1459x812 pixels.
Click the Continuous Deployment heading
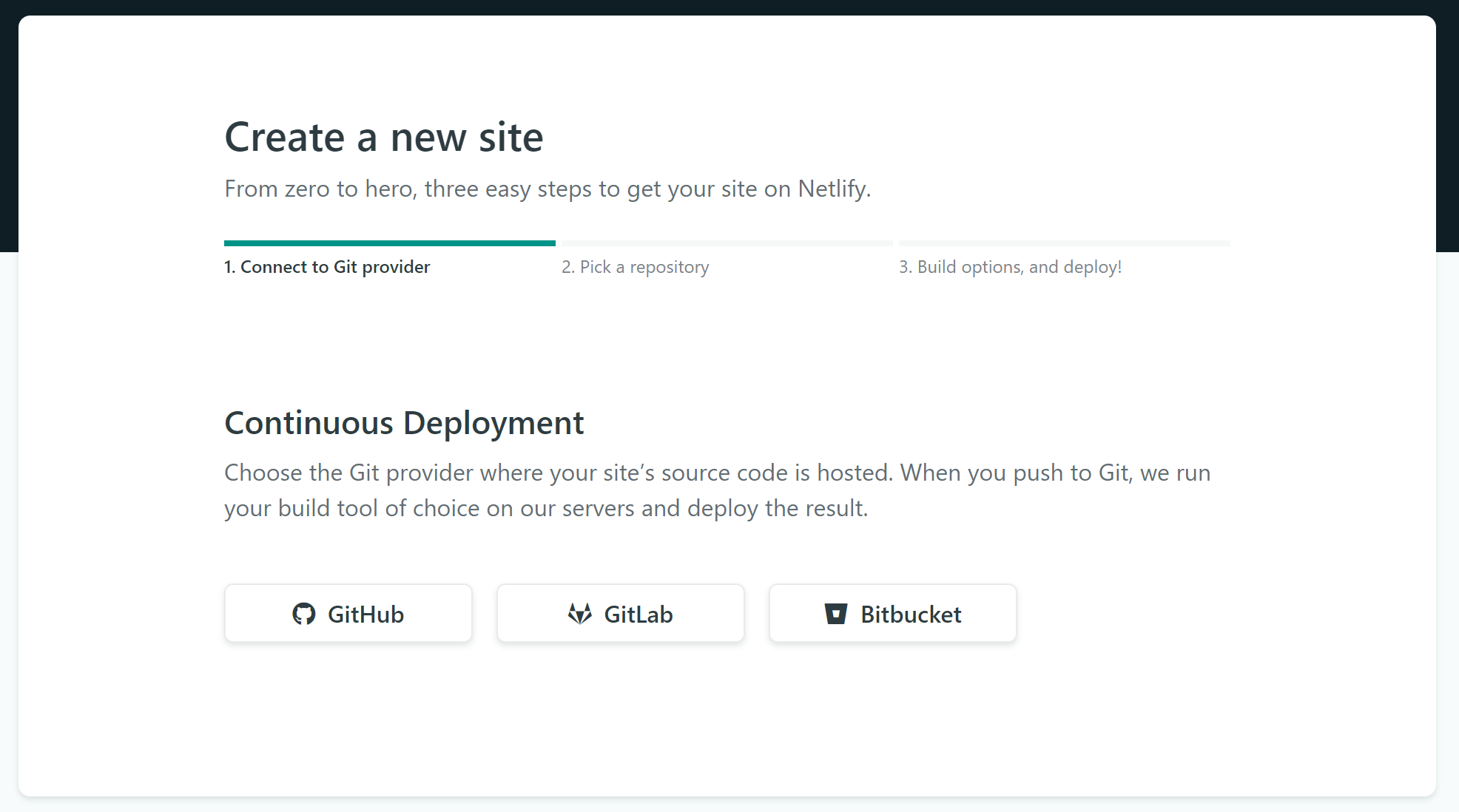[404, 424]
